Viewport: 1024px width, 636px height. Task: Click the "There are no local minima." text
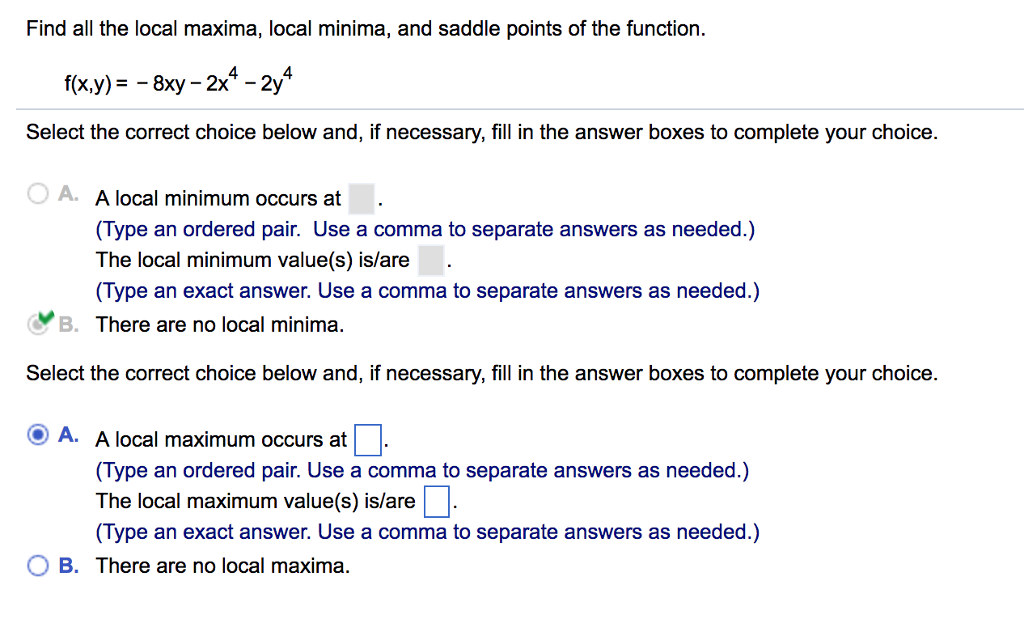pos(220,325)
